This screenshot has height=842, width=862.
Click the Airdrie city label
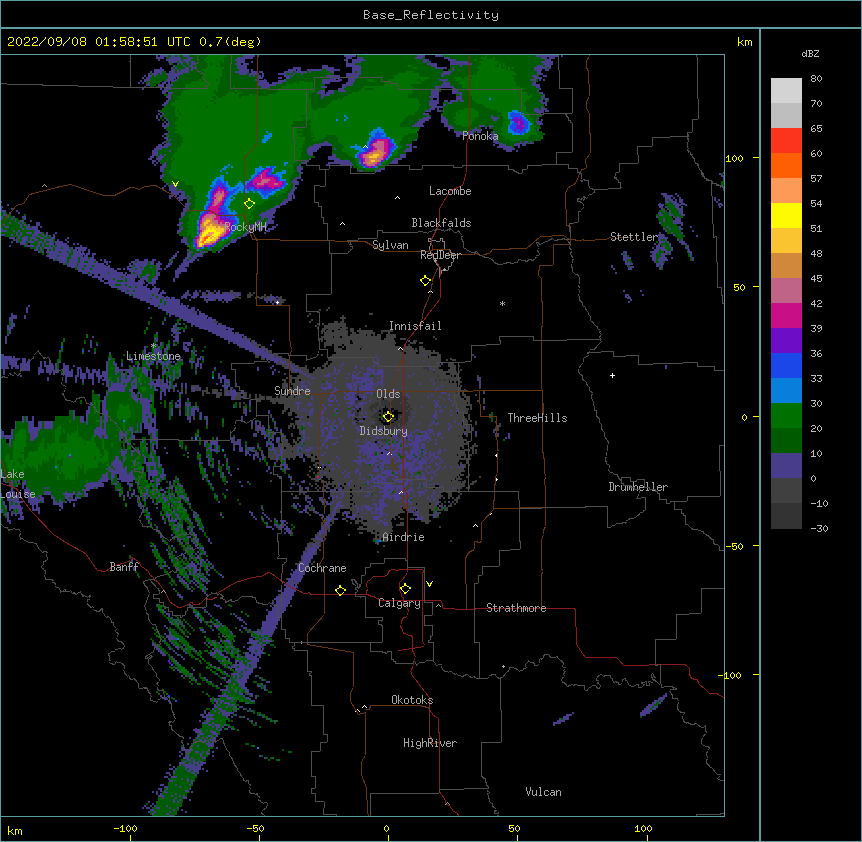click(x=403, y=537)
